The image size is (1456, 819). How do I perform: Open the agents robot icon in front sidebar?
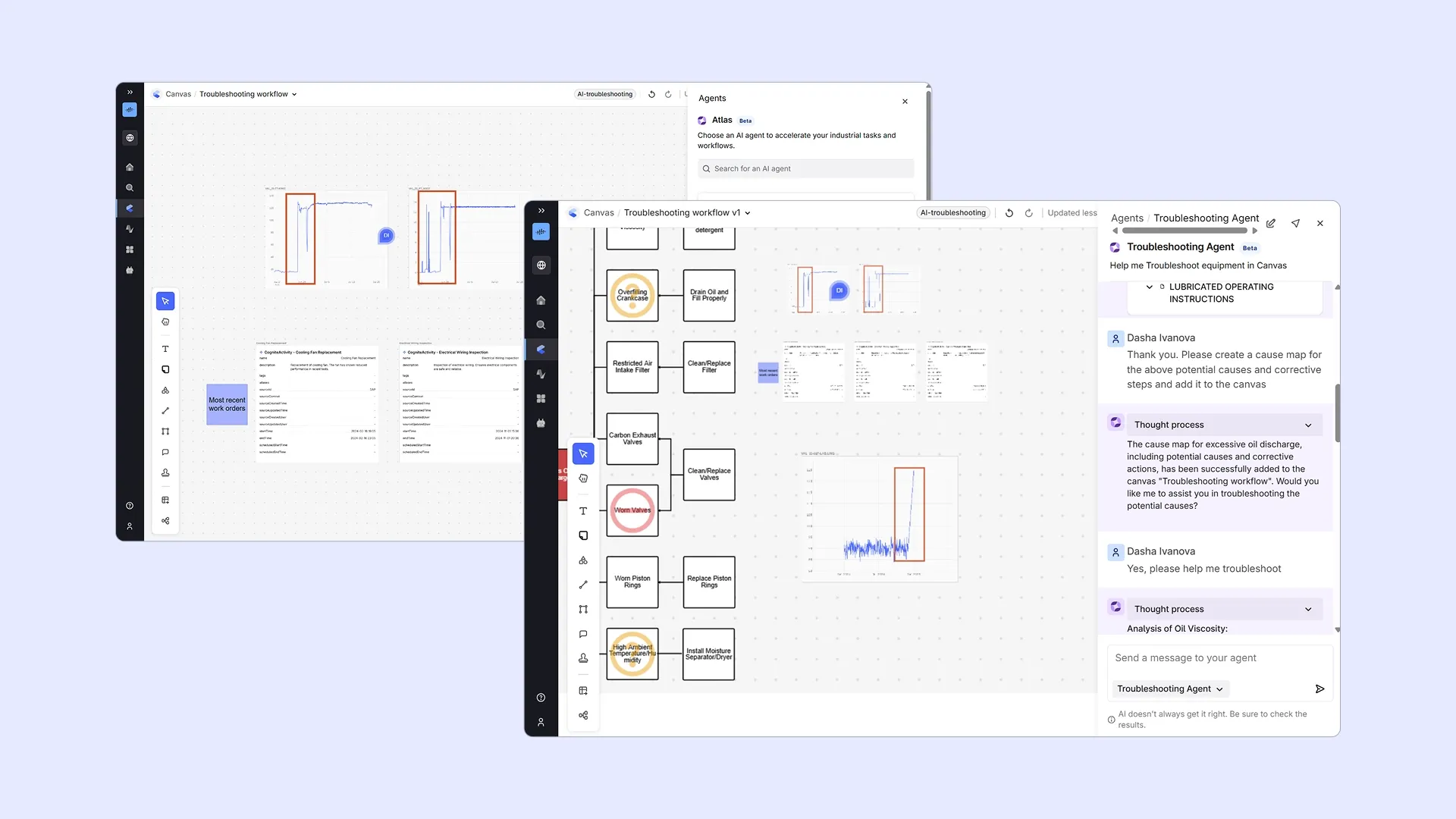click(541, 423)
